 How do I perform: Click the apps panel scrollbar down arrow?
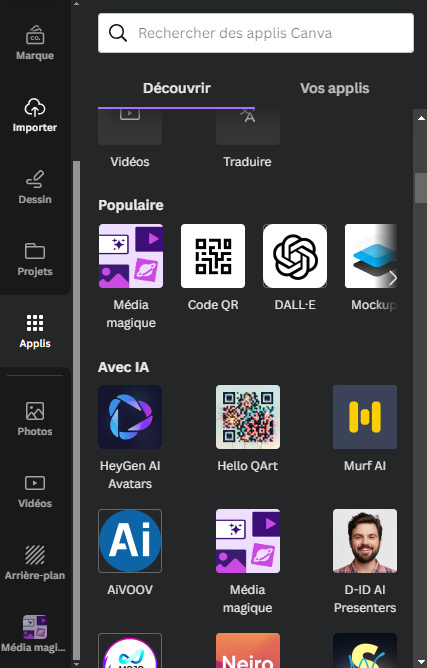[421, 662]
